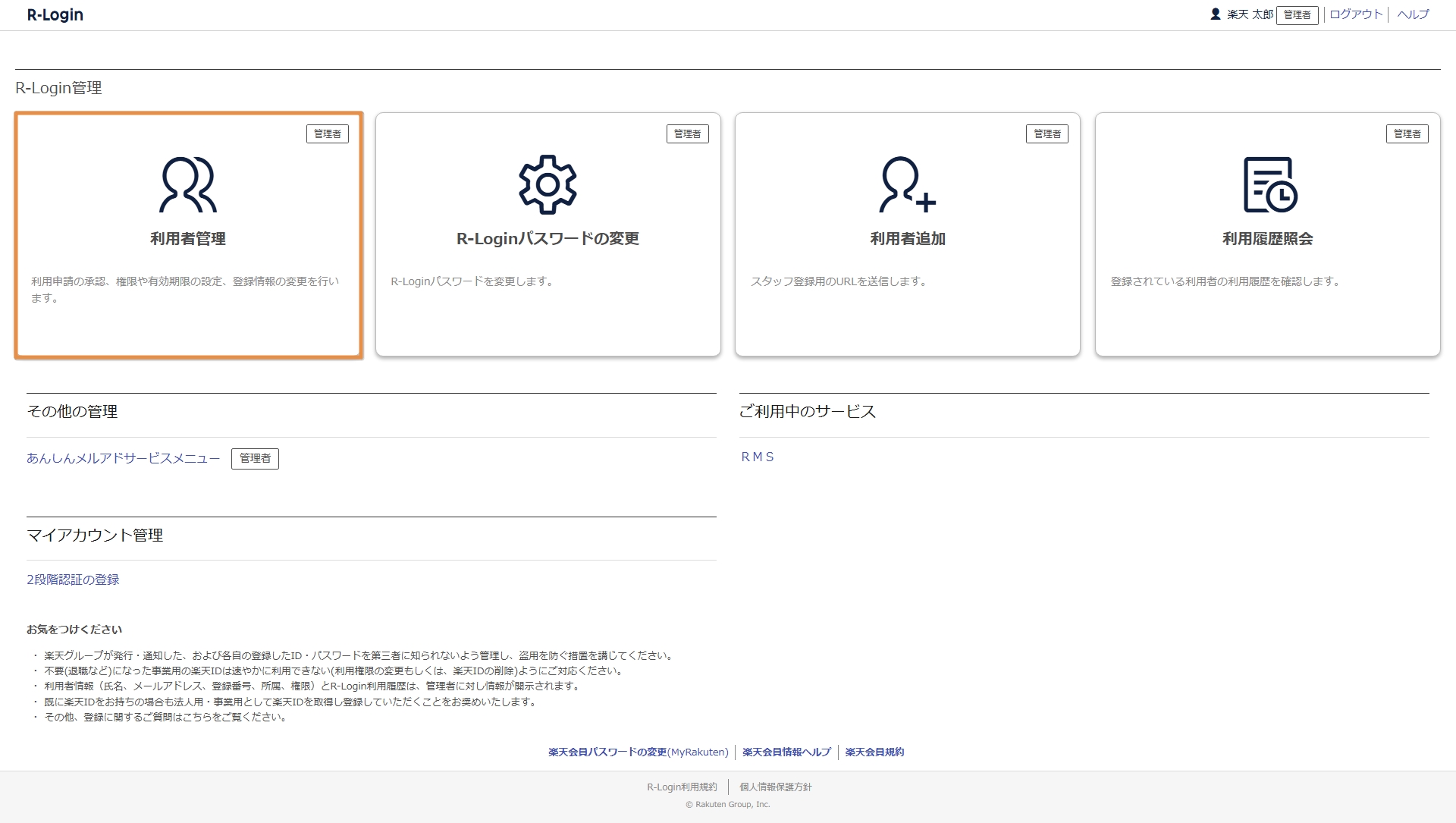
Task: Click 2段階認証の登録 link
Action: click(x=73, y=580)
